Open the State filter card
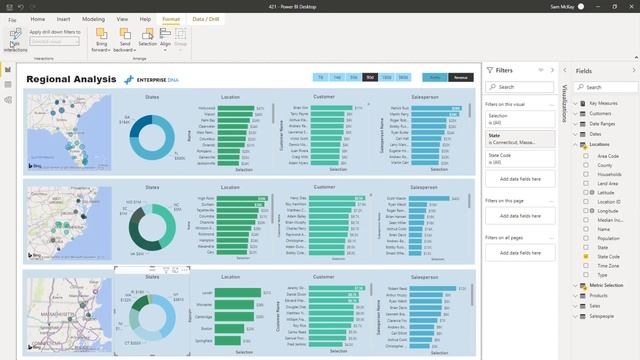The height and width of the screenshot is (360, 640). point(520,139)
